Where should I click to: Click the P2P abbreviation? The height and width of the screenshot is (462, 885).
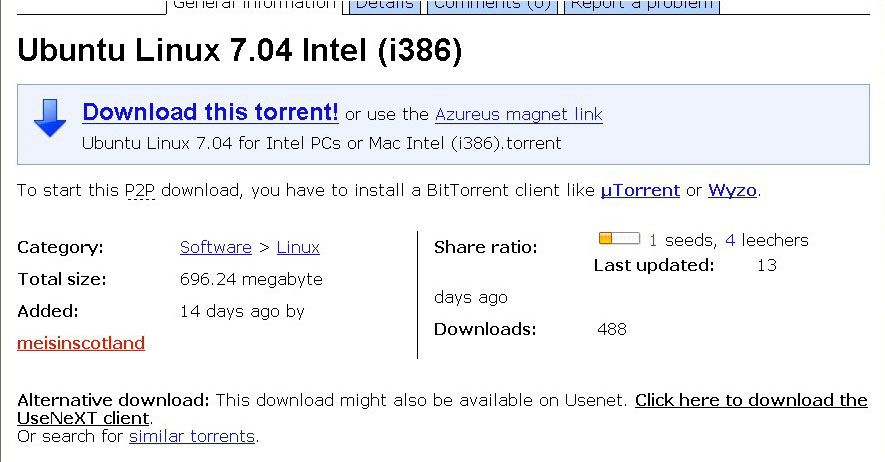coord(139,190)
